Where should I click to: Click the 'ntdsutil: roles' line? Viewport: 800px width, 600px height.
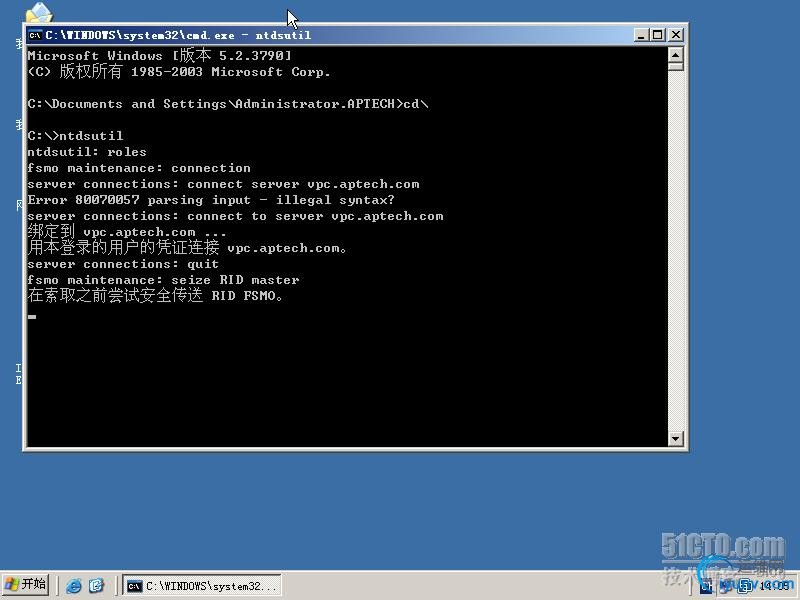point(87,152)
